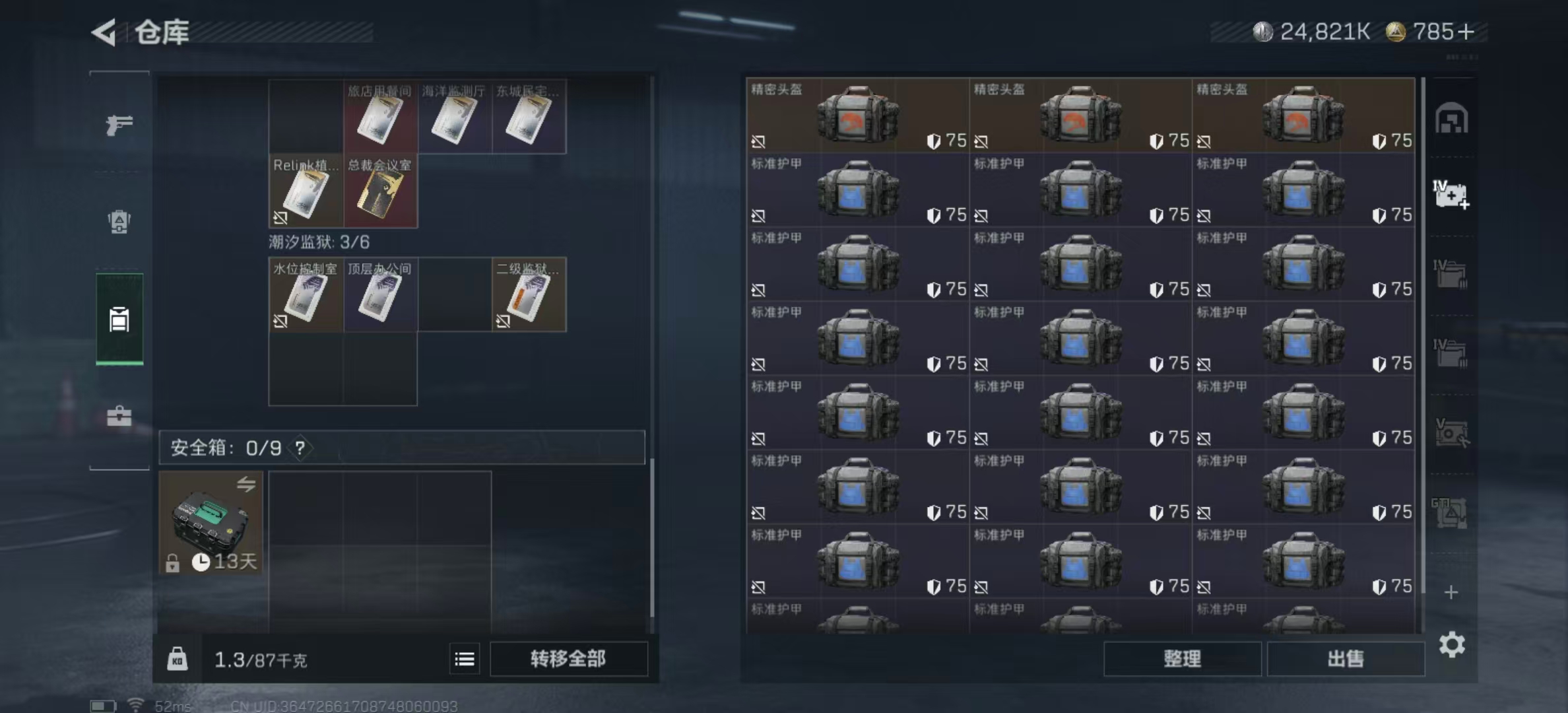Toggle the weight lock icon
Viewport: 1568px width, 713px height.
[177, 659]
